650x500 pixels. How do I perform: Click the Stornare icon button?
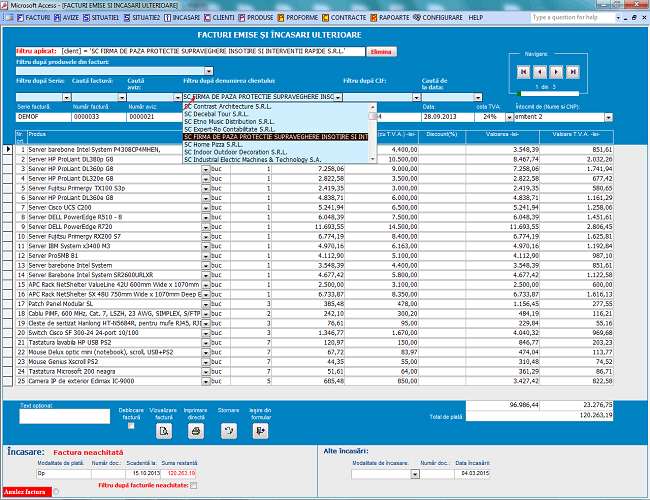click(x=229, y=431)
